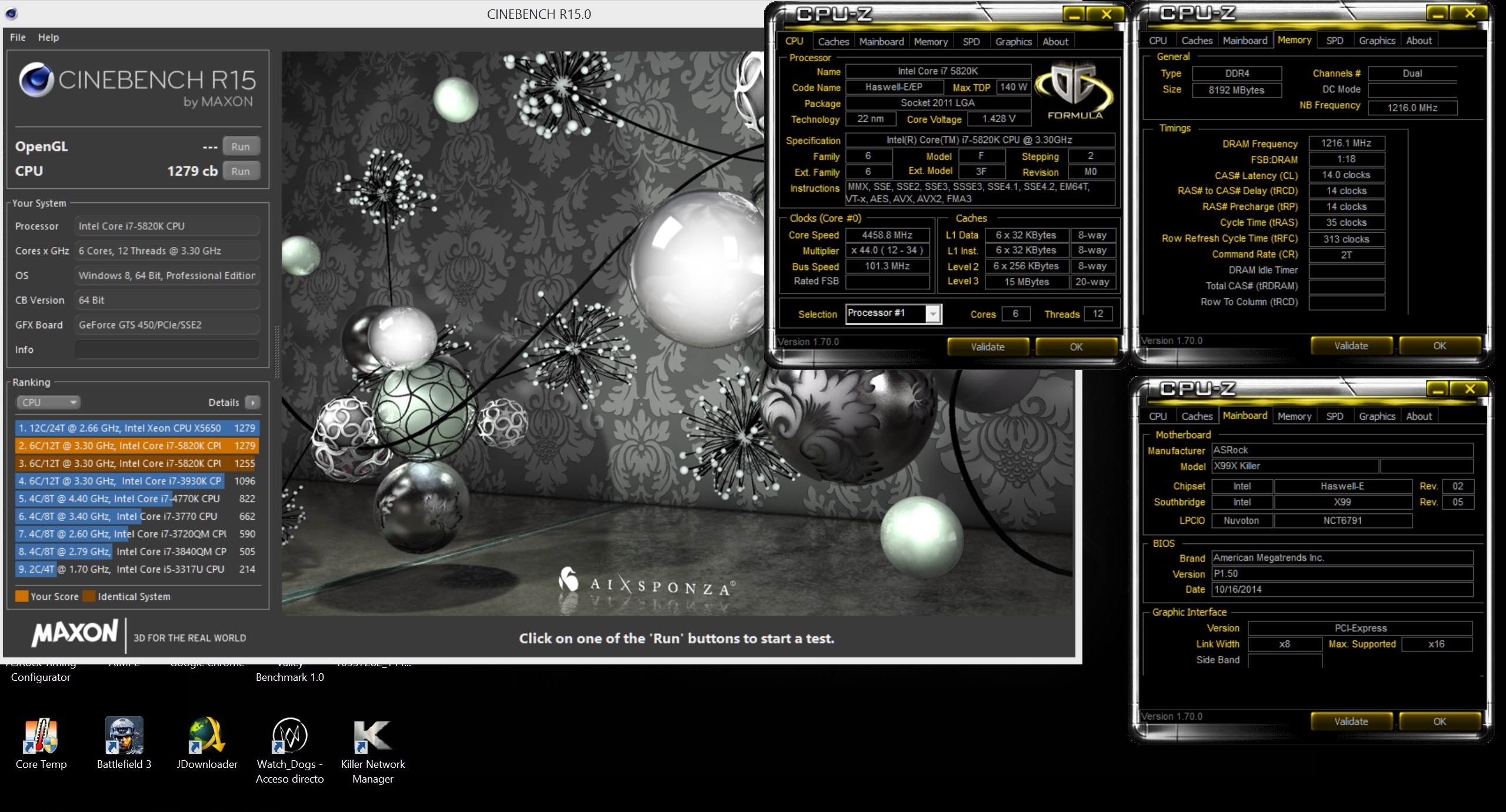Viewport: 1506px width, 812px height.
Task: Switch to Memory tab in CPU window
Action: [x=931, y=42]
